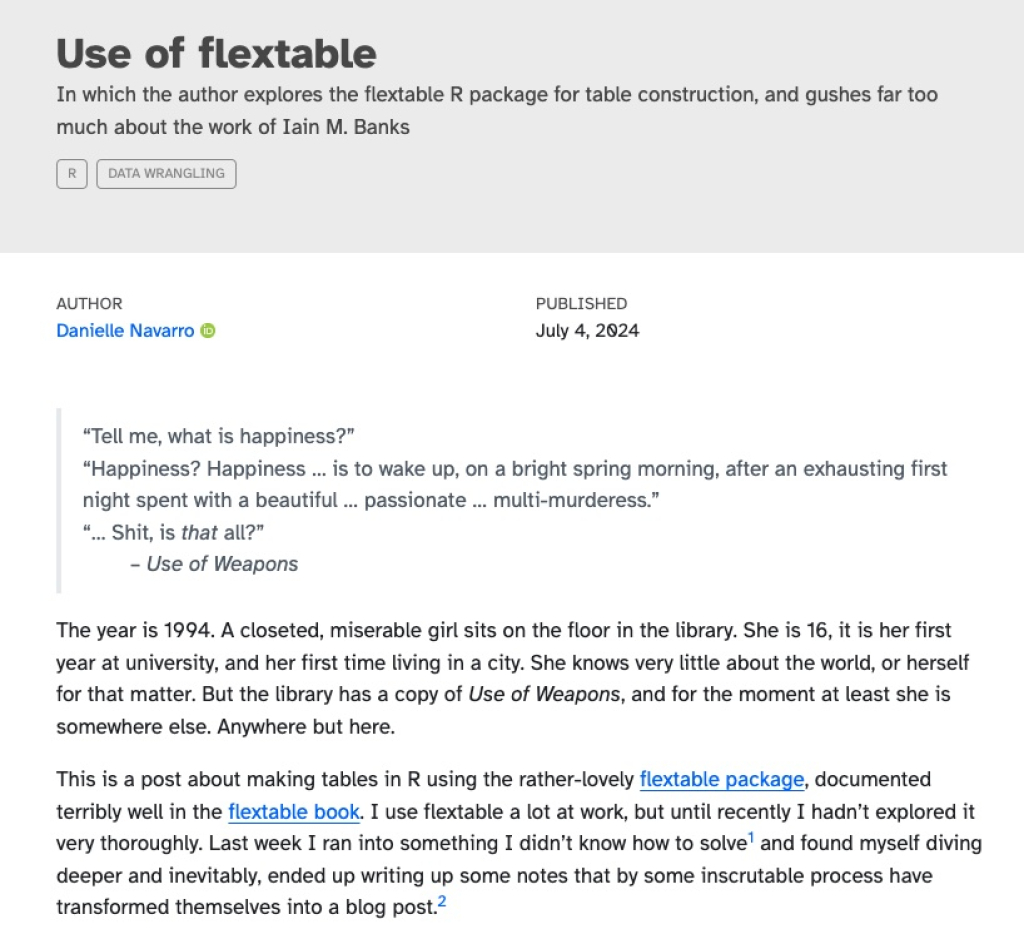Open the ORCID icon beside the author name

[208, 331]
